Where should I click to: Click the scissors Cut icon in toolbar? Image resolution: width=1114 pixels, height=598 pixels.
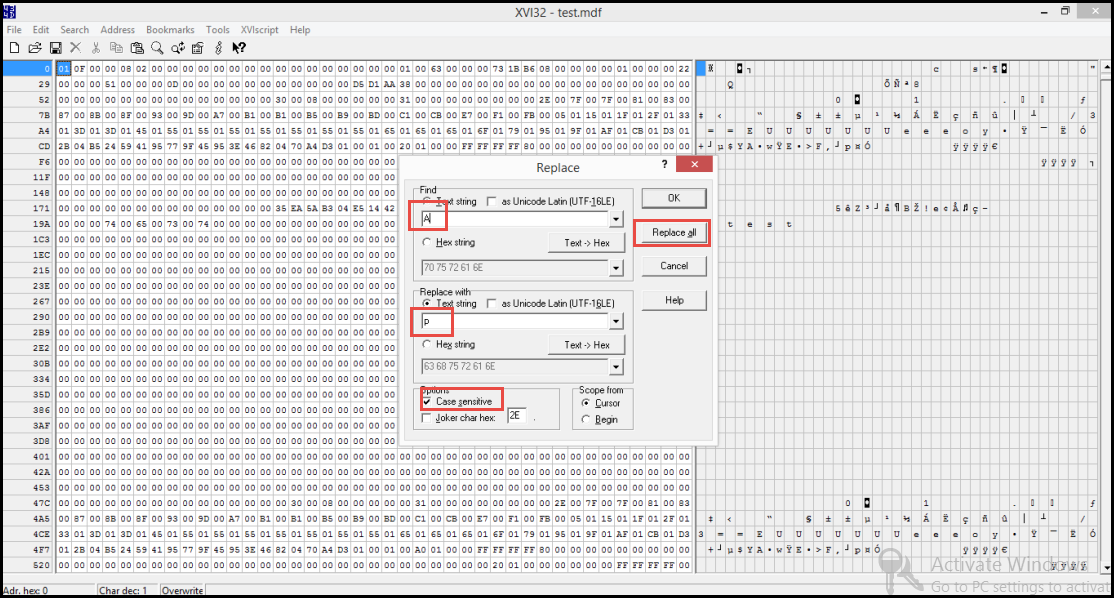coord(96,47)
